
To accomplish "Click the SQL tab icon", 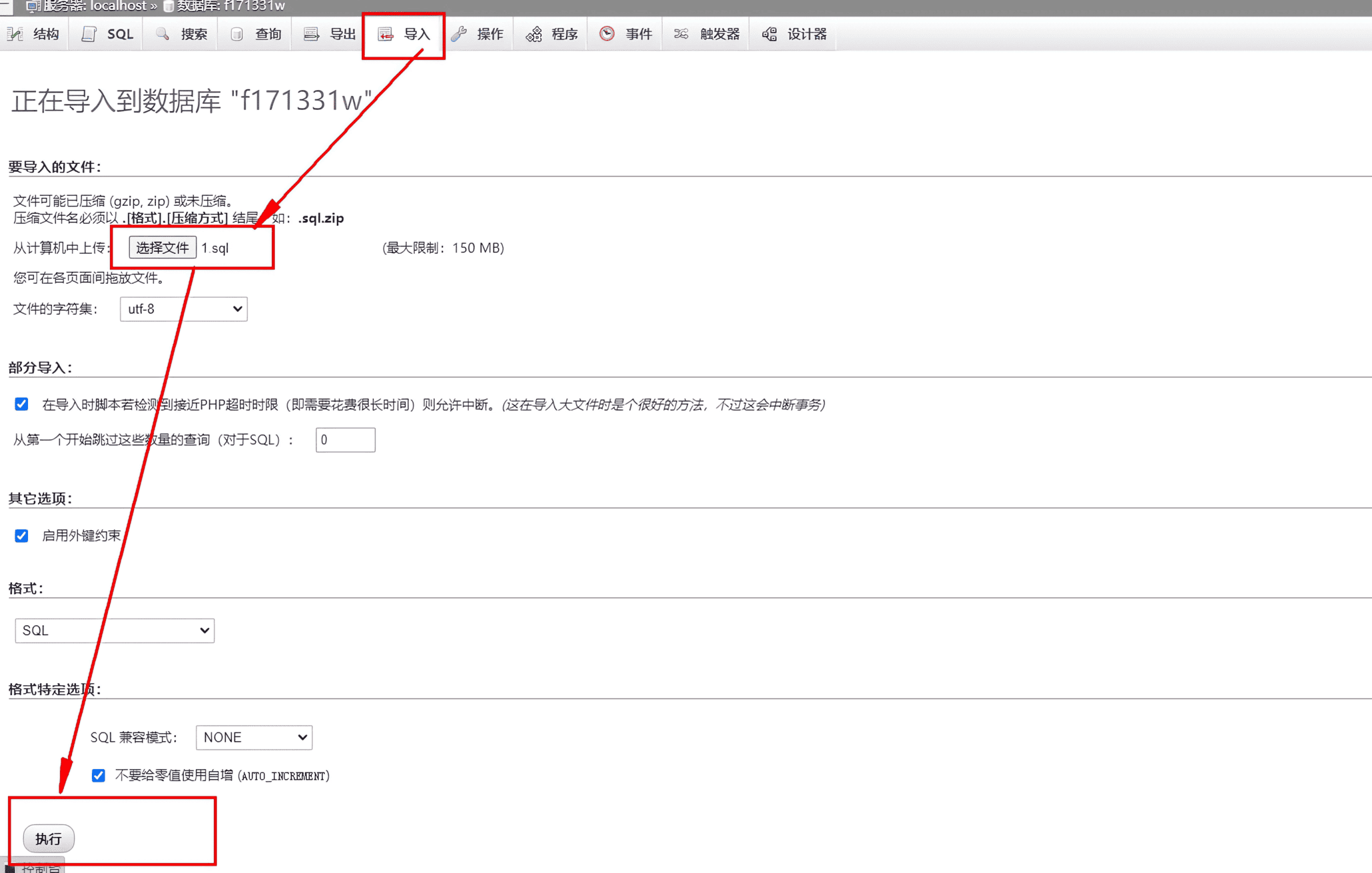I will (89, 34).
